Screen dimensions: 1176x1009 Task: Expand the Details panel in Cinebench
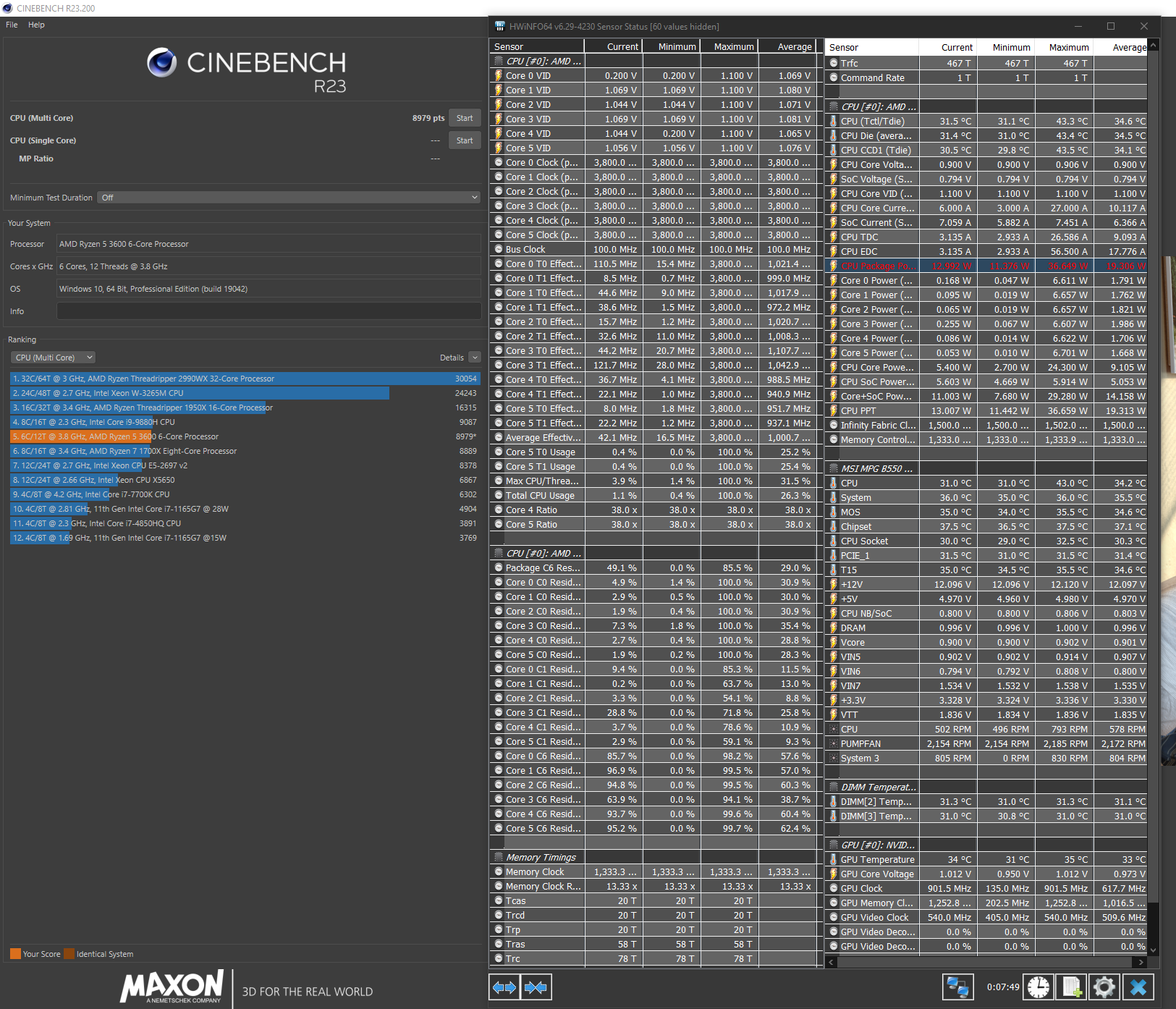tap(475, 357)
